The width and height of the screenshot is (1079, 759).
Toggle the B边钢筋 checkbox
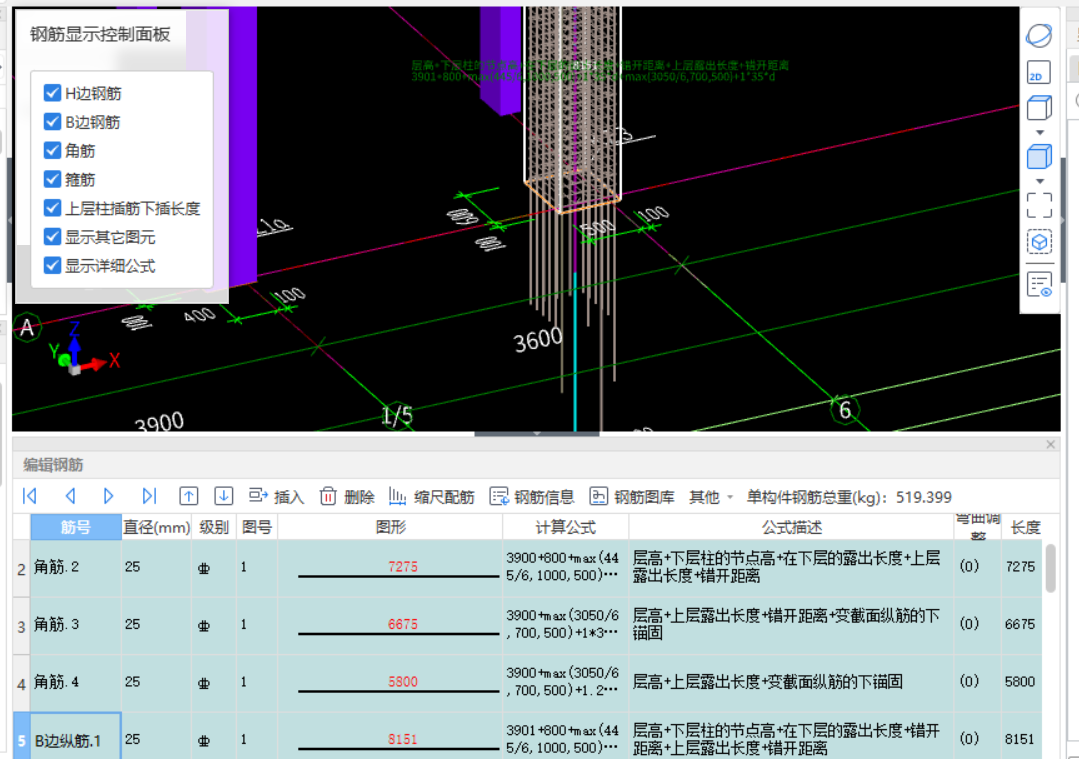click(52, 121)
